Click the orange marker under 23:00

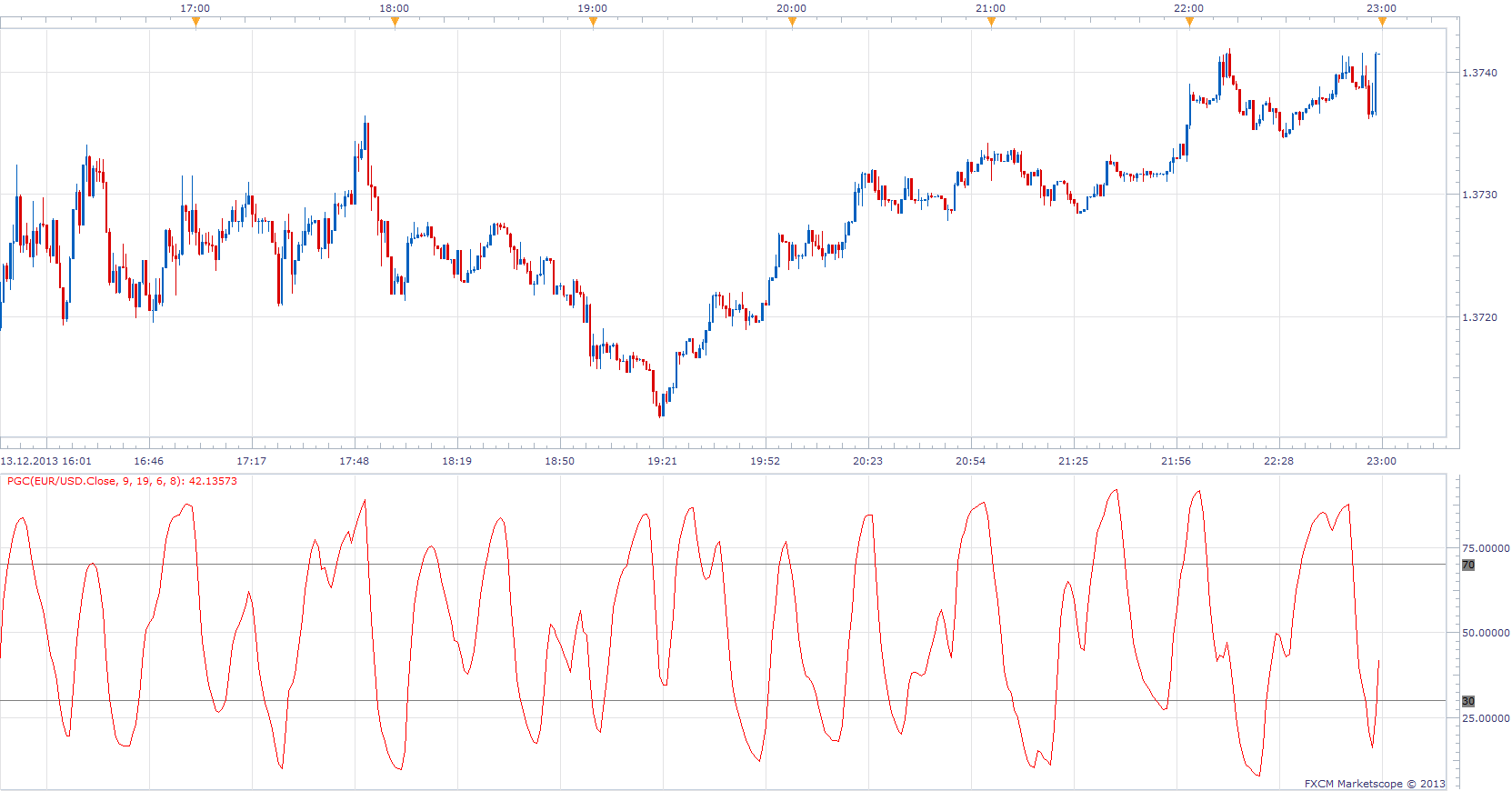click(x=1382, y=22)
